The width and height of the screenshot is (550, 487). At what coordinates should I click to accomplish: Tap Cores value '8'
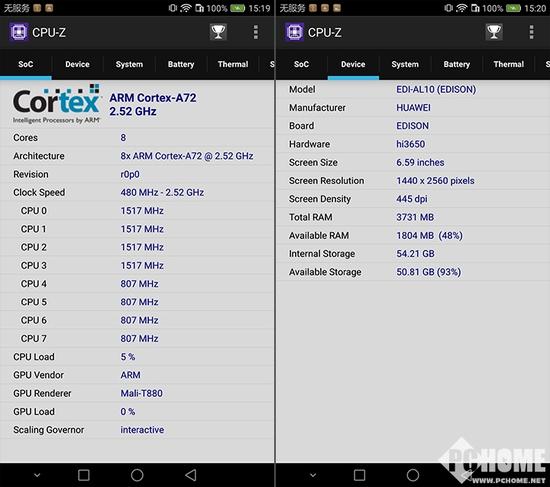(x=123, y=138)
